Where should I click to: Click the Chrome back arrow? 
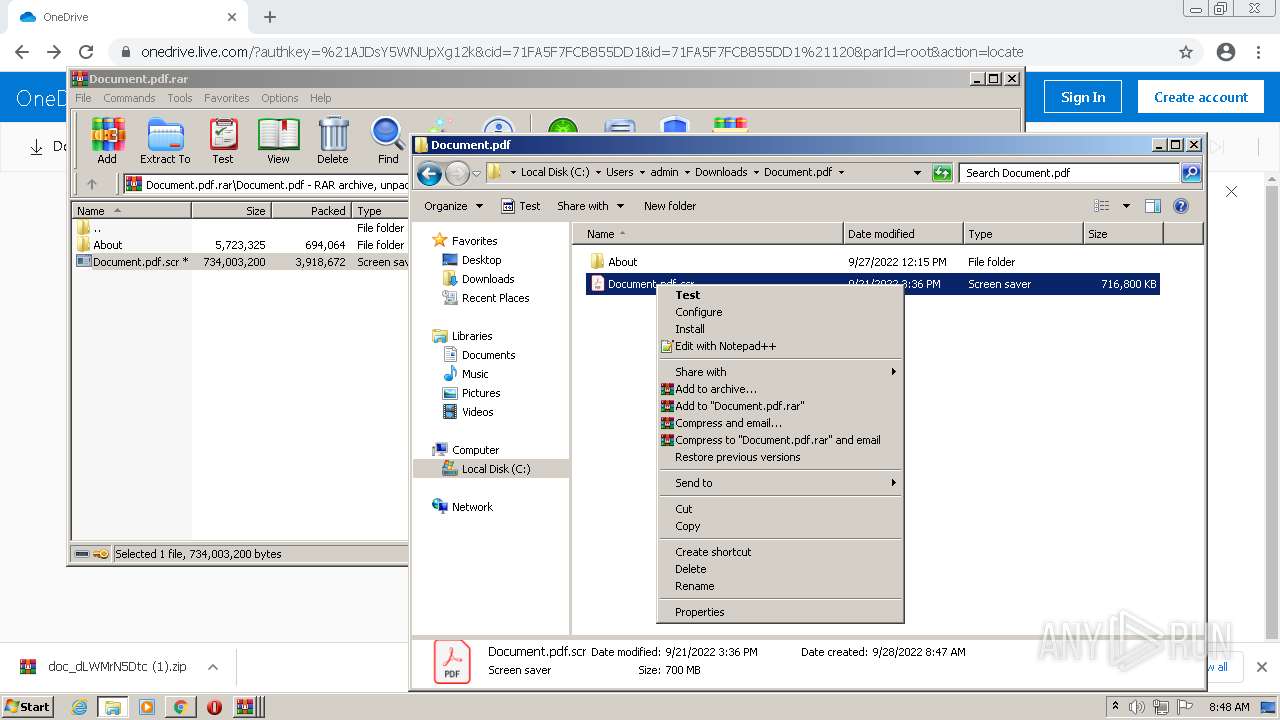pos(22,52)
